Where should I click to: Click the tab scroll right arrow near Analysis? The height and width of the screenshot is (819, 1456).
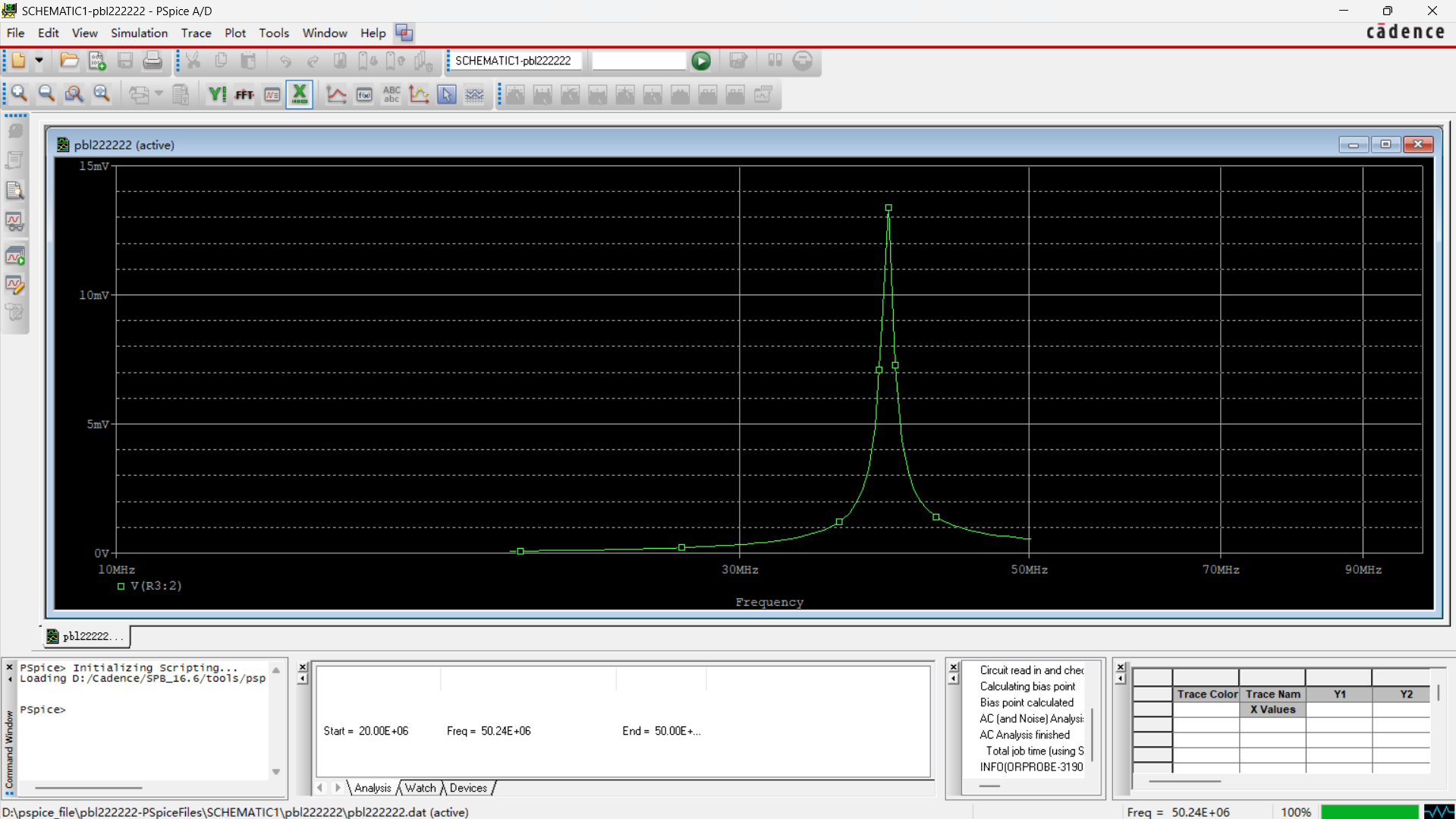[338, 788]
